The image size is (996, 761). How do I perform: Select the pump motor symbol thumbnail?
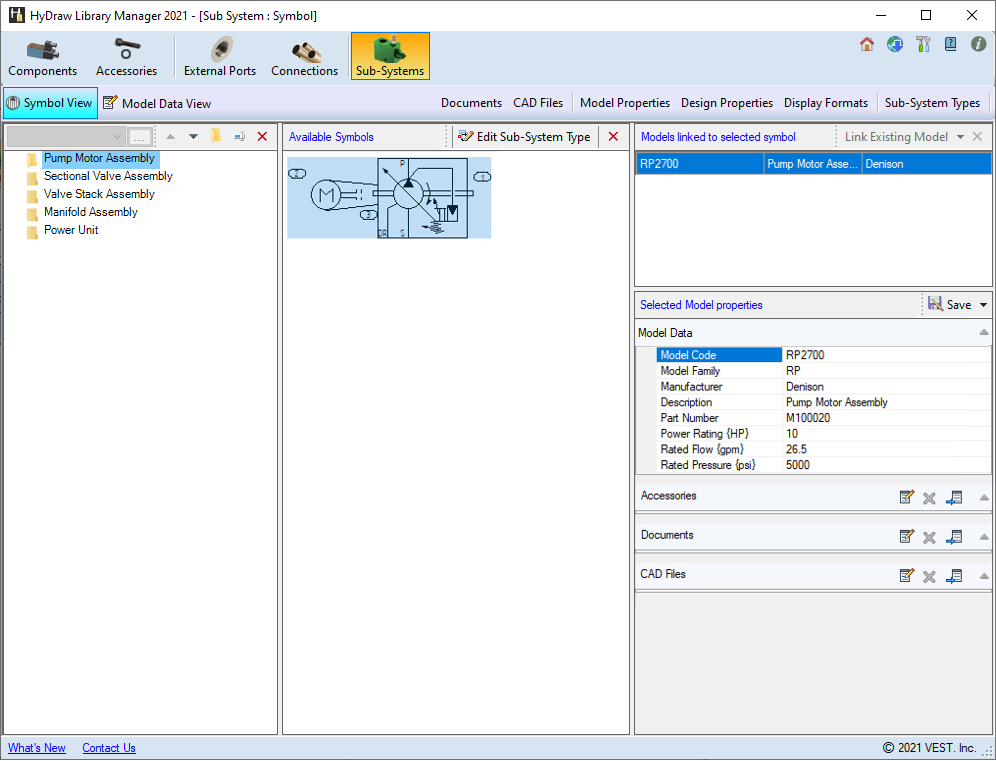[x=389, y=198]
